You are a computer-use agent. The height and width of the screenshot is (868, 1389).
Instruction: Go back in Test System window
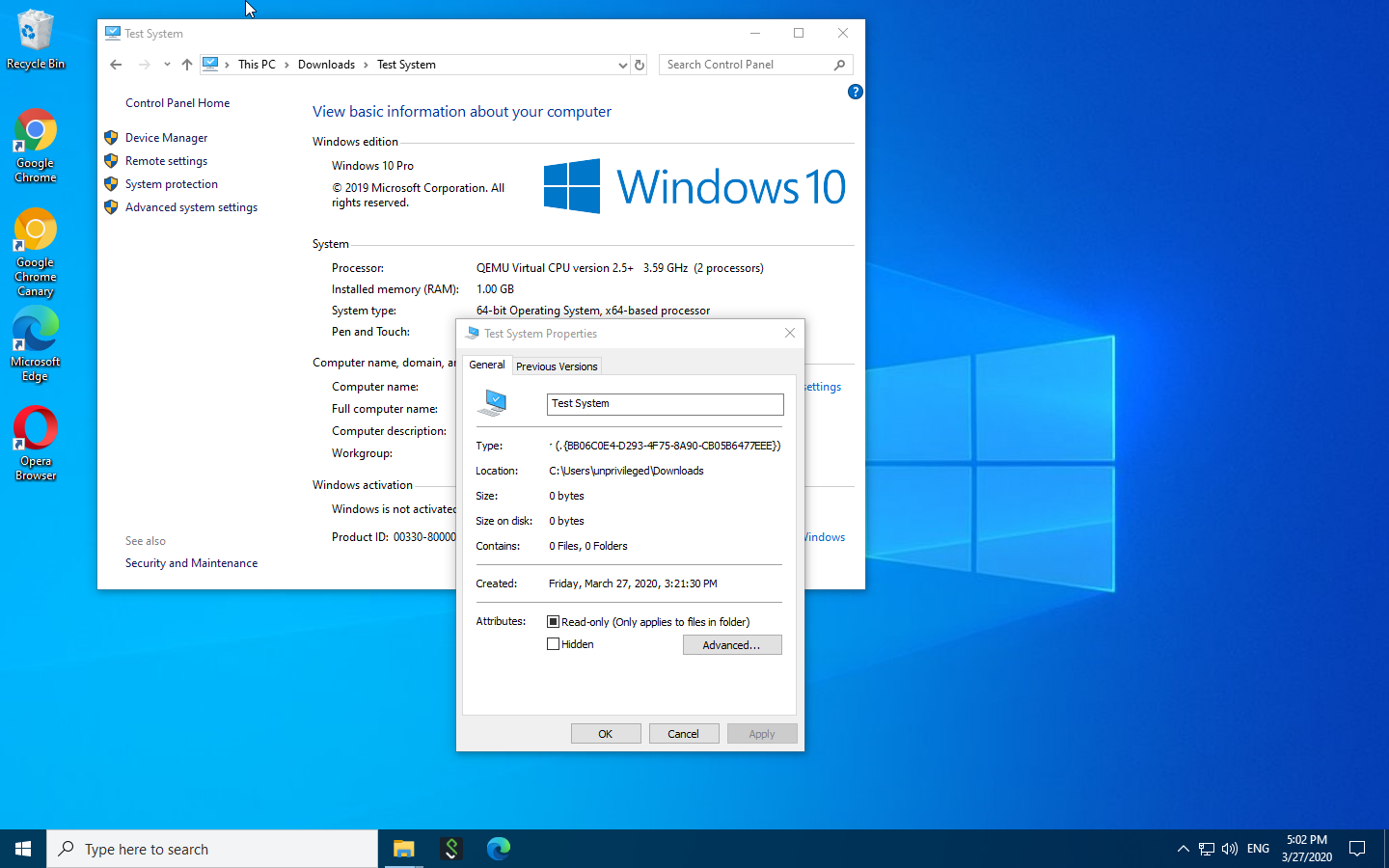pyautogui.click(x=116, y=65)
